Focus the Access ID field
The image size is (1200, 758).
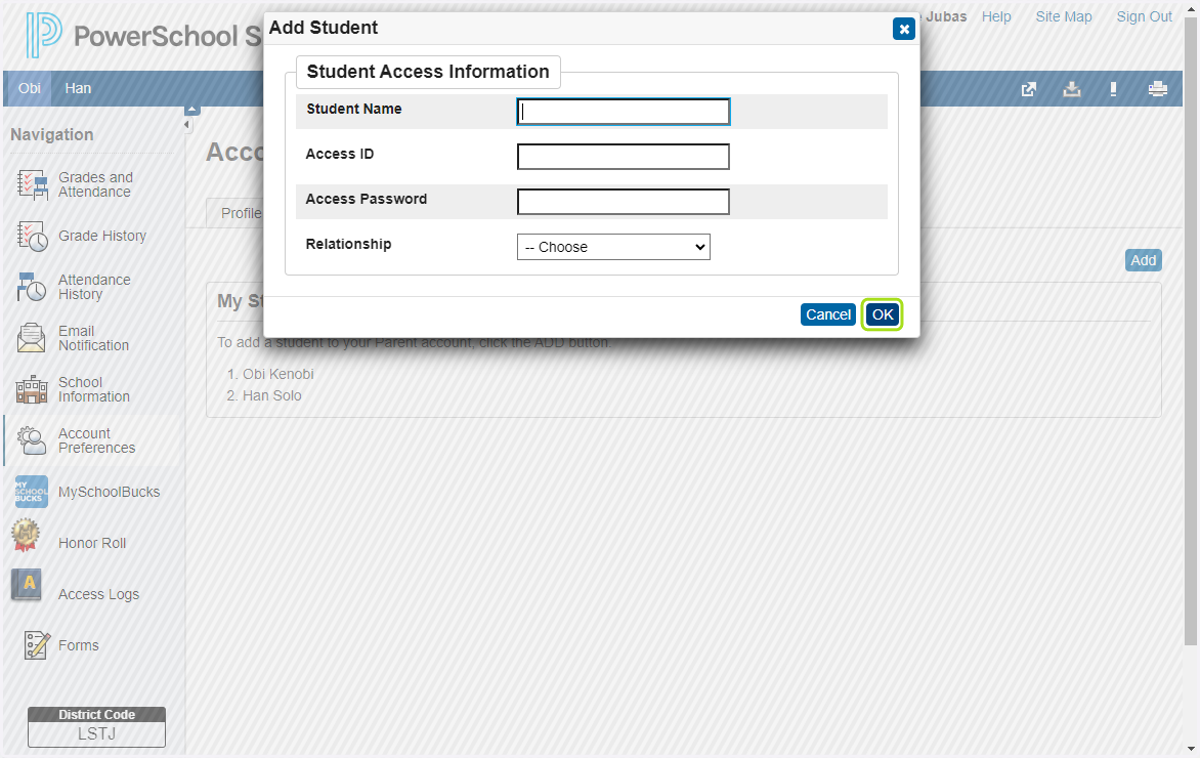(x=623, y=157)
